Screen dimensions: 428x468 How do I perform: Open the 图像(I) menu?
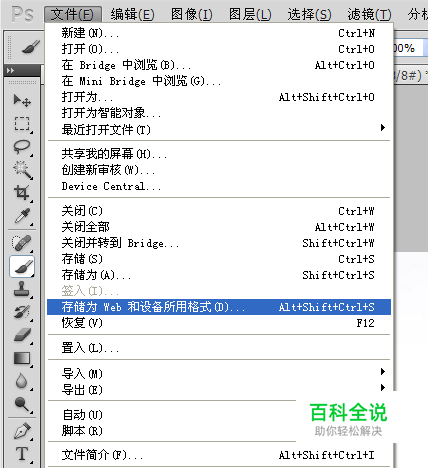(x=192, y=14)
